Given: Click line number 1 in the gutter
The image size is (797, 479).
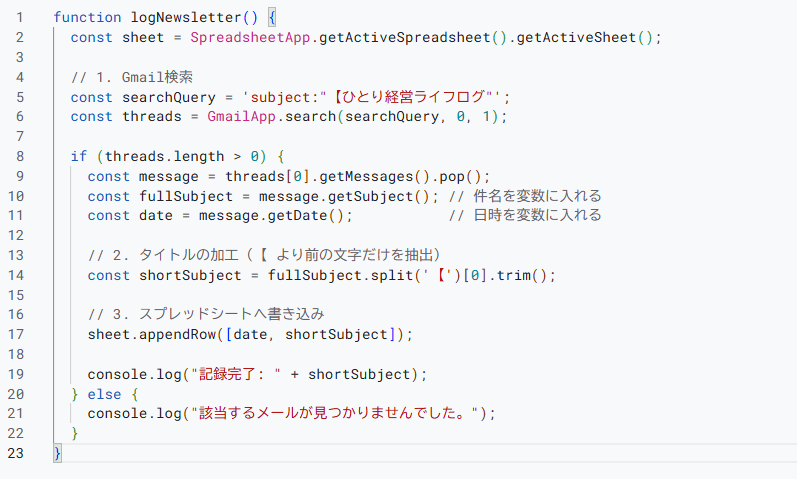Looking at the screenshot, I should [19, 18].
